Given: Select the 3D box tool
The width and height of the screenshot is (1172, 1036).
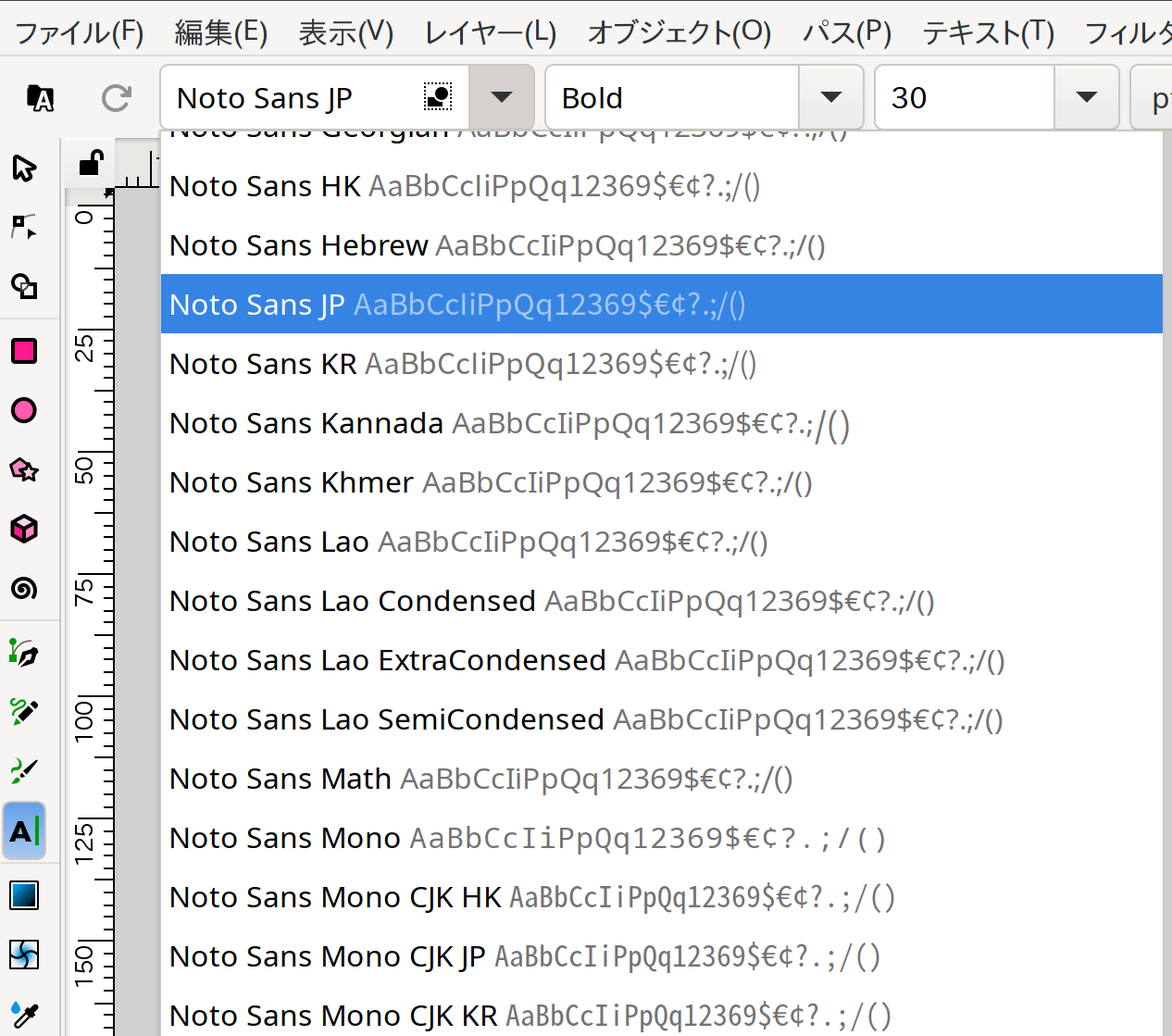Looking at the screenshot, I should click(x=24, y=529).
